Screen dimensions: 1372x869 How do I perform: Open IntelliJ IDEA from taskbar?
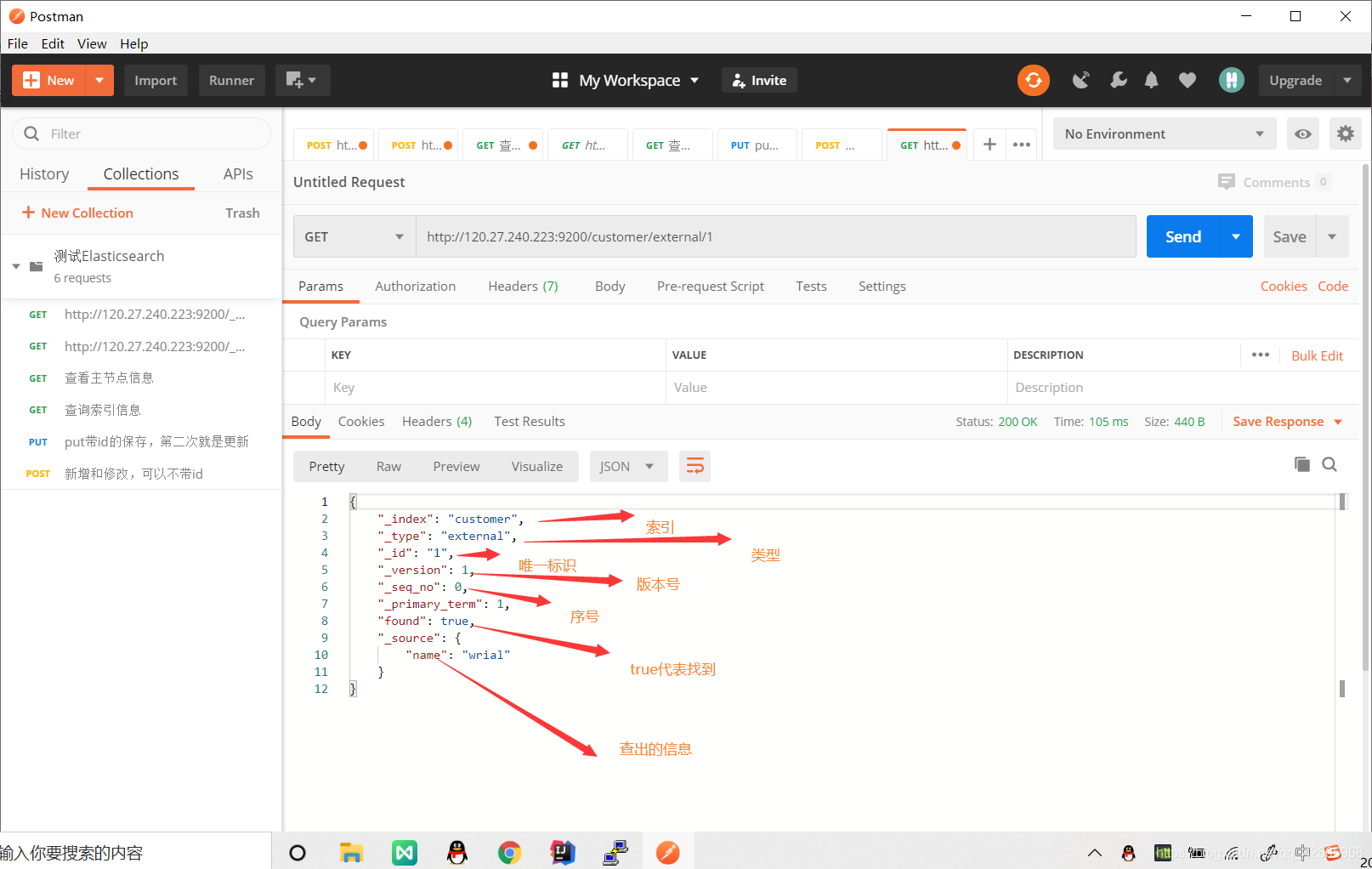click(x=562, y=853)
